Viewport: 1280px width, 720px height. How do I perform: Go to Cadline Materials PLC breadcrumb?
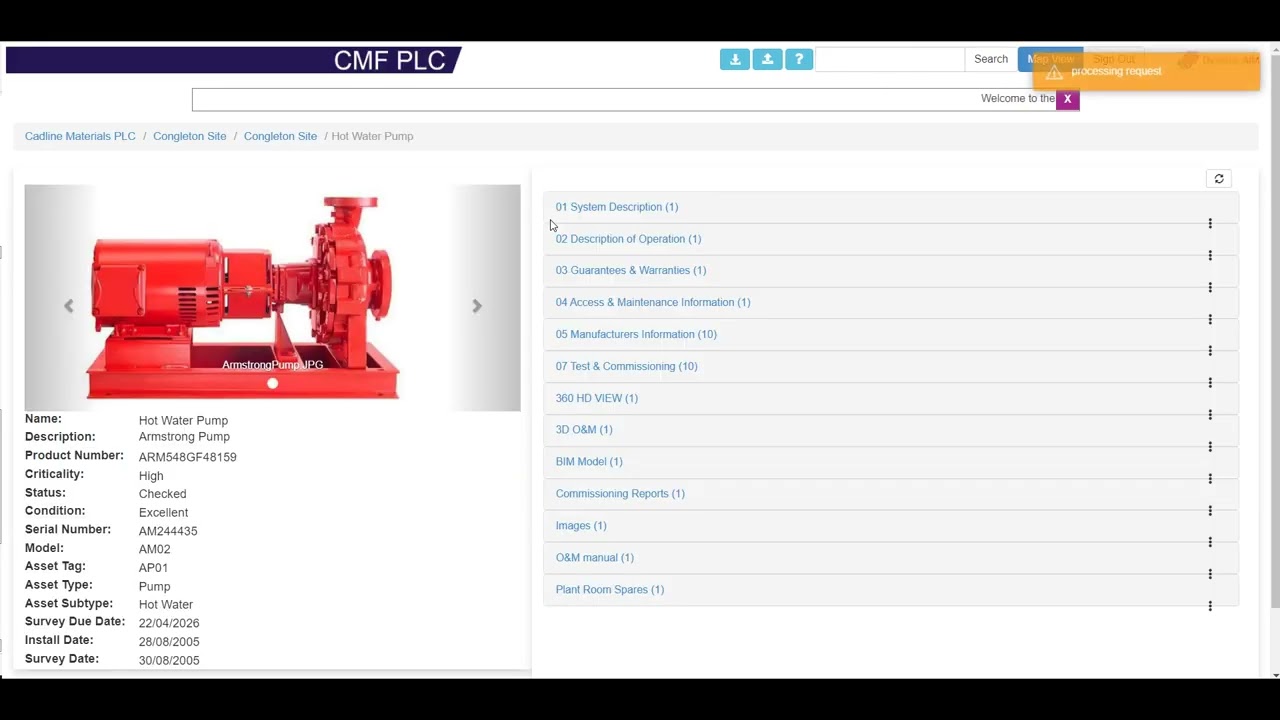pos(80,136)
